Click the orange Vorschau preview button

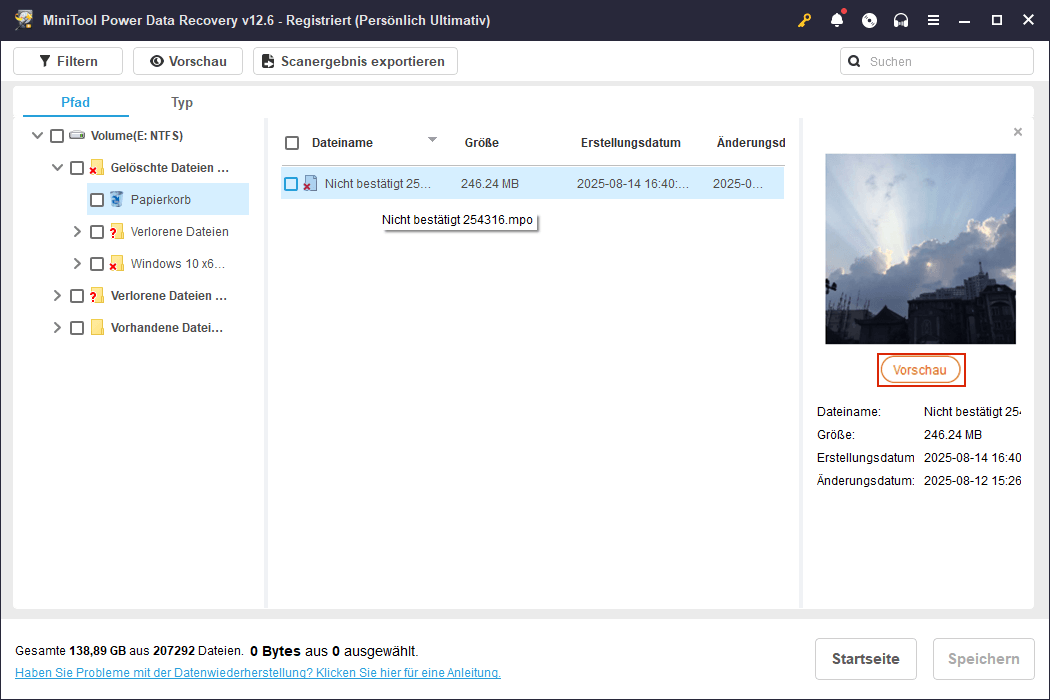point(920,370)
